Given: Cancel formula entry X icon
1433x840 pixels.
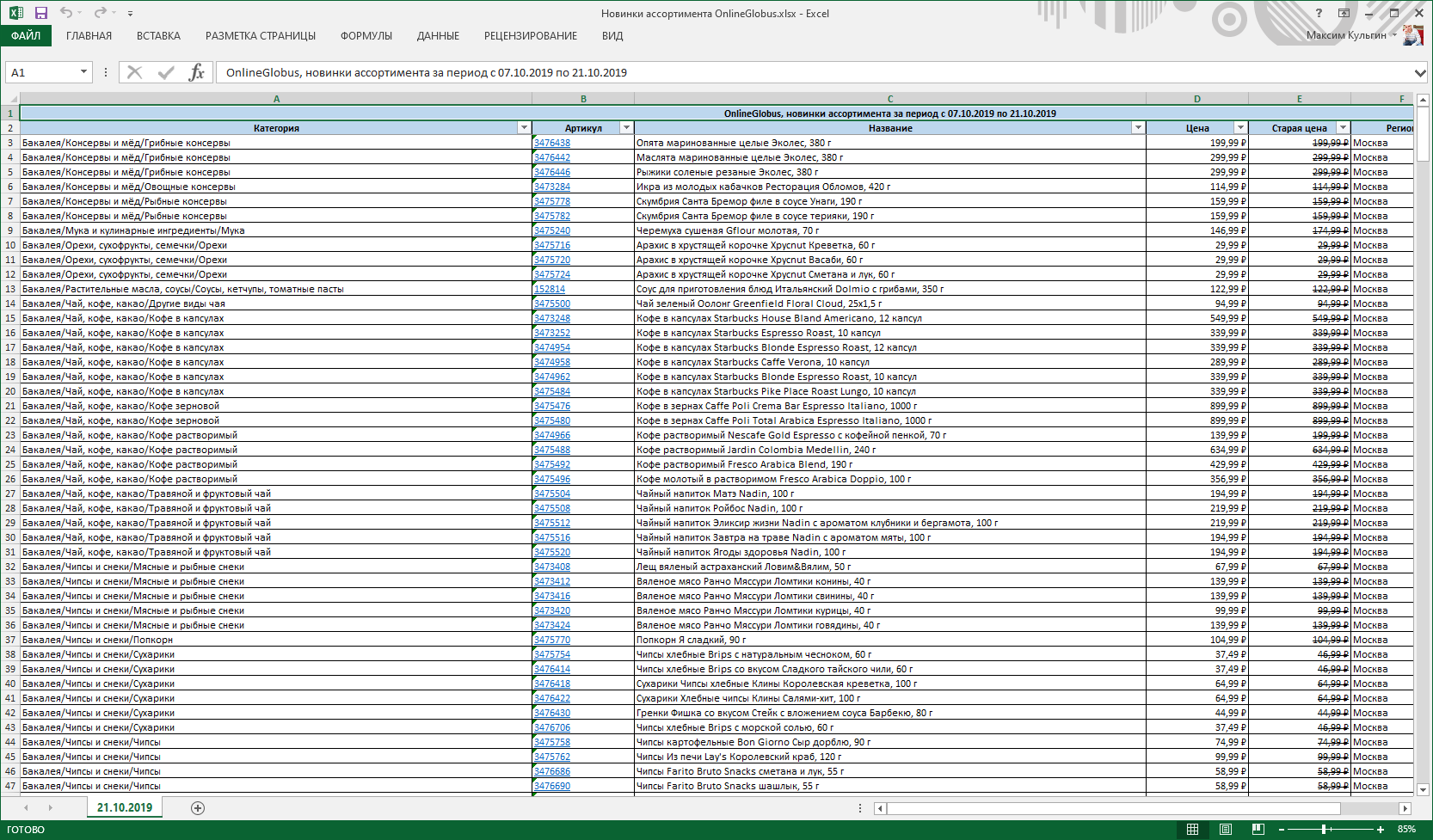Looking at the screenshot, I should pyautogui.click(x=134, y=72).
